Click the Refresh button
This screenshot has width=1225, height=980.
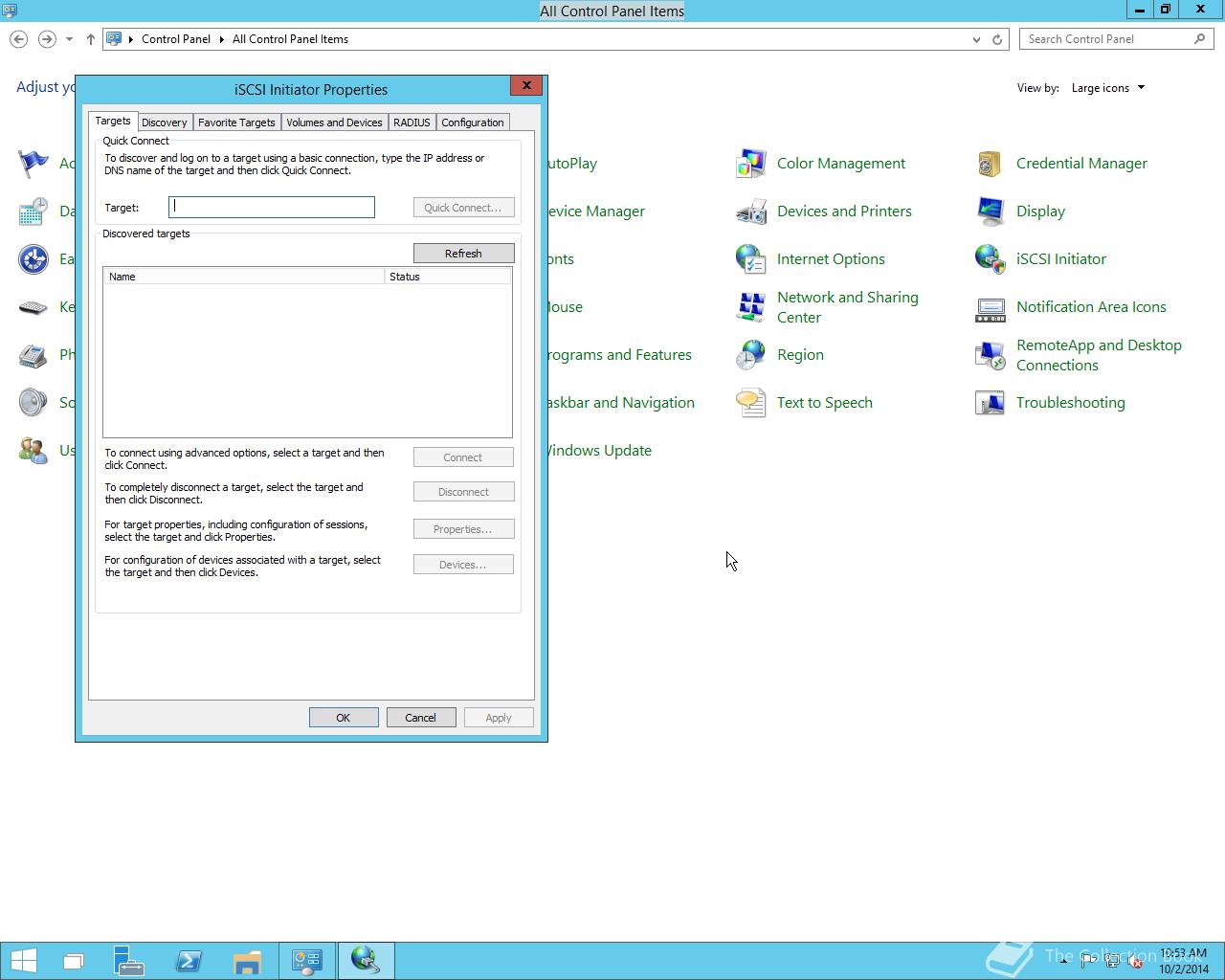pos(463,254)
